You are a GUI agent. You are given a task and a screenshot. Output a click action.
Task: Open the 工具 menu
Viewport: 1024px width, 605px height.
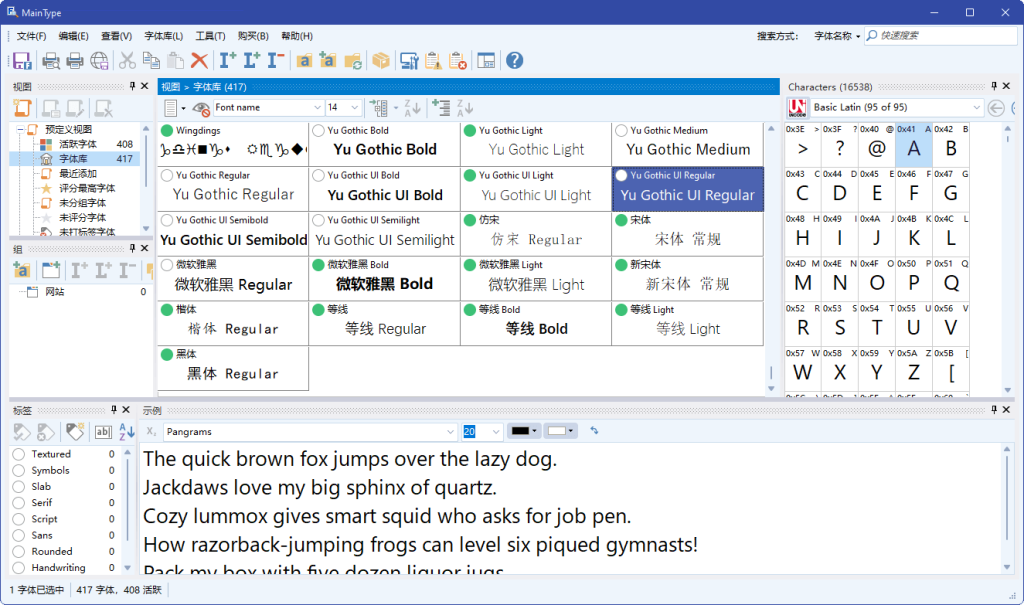click(211, 36)
